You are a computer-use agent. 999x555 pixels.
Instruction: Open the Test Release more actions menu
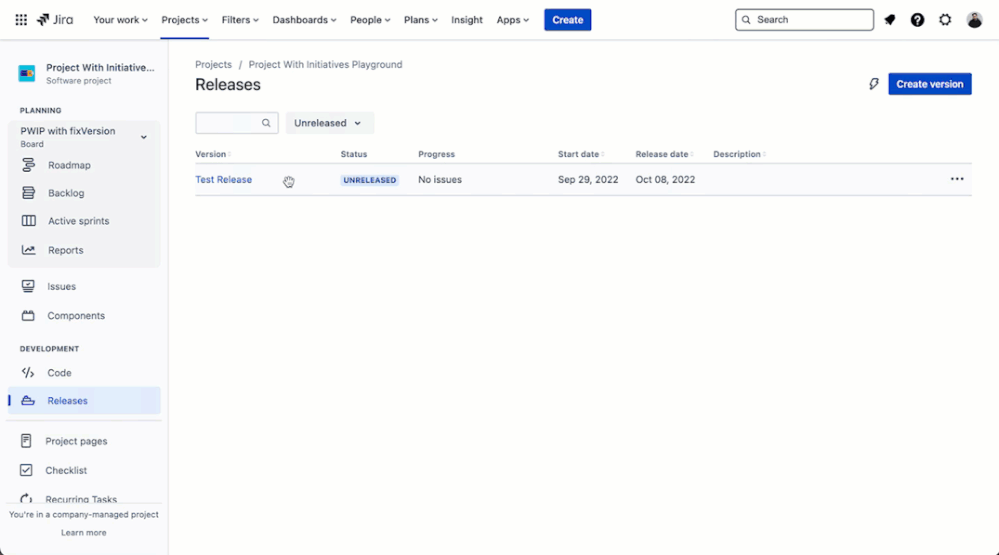(957, 179)
